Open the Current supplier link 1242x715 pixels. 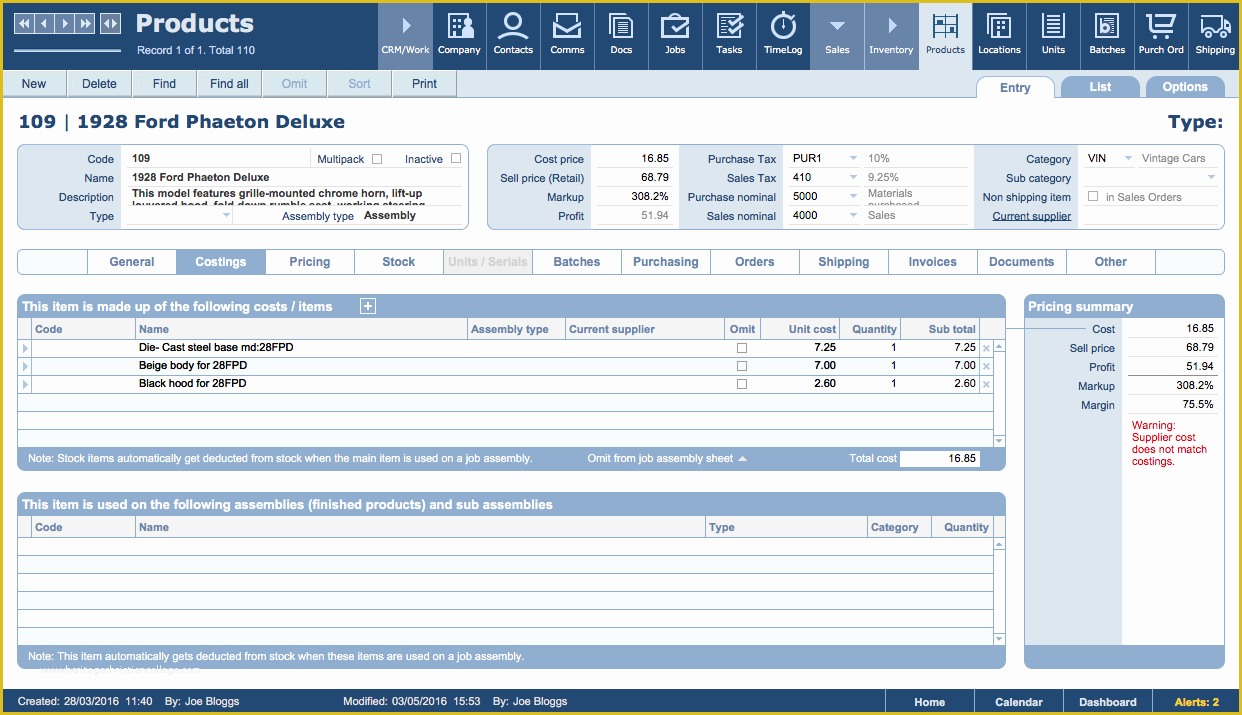pyautogui.click(x=1032, y=216)
